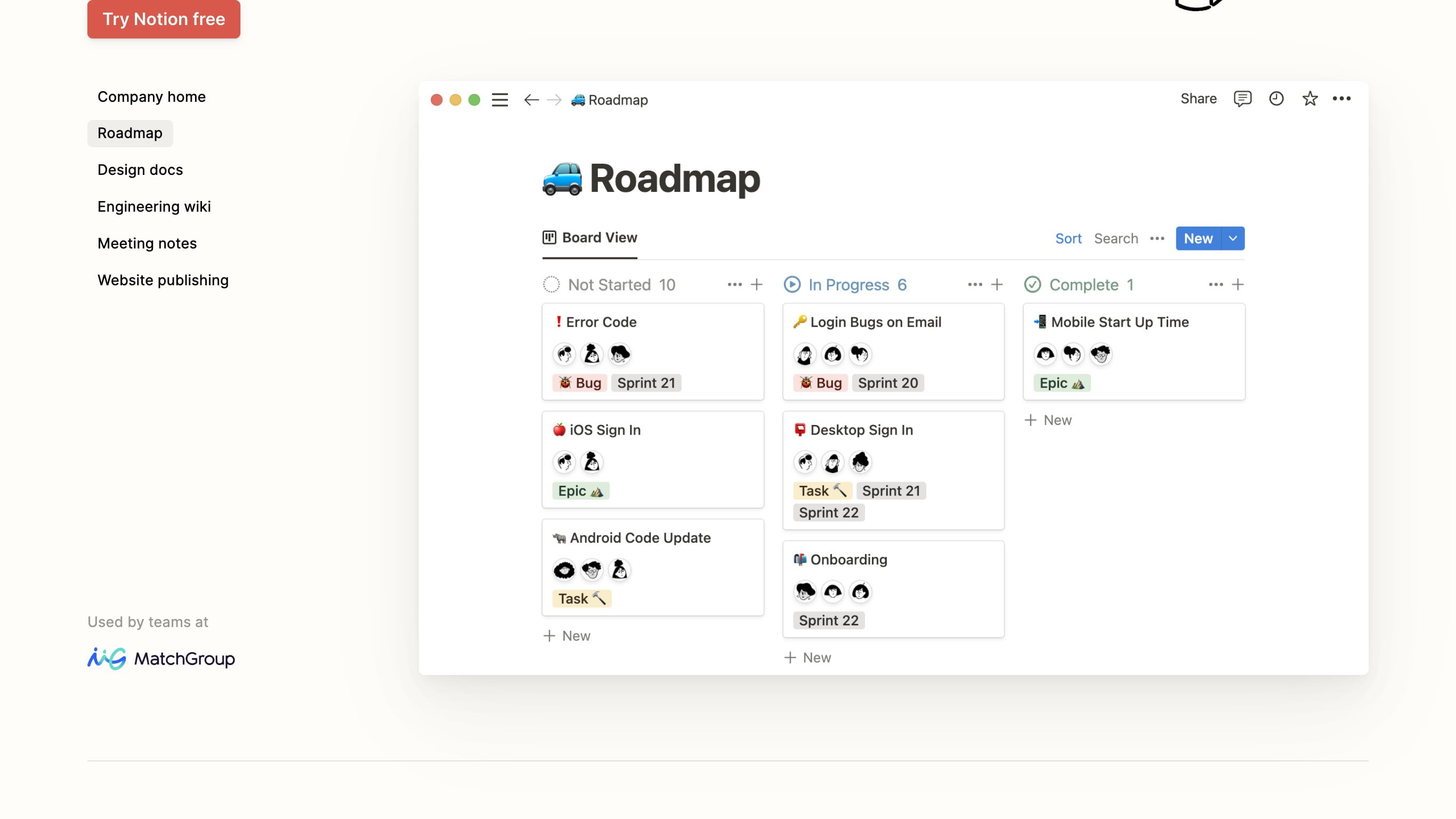1456x819 pixels.
Task: Add a card with In Progress plus icon
Action: (997, 285)
